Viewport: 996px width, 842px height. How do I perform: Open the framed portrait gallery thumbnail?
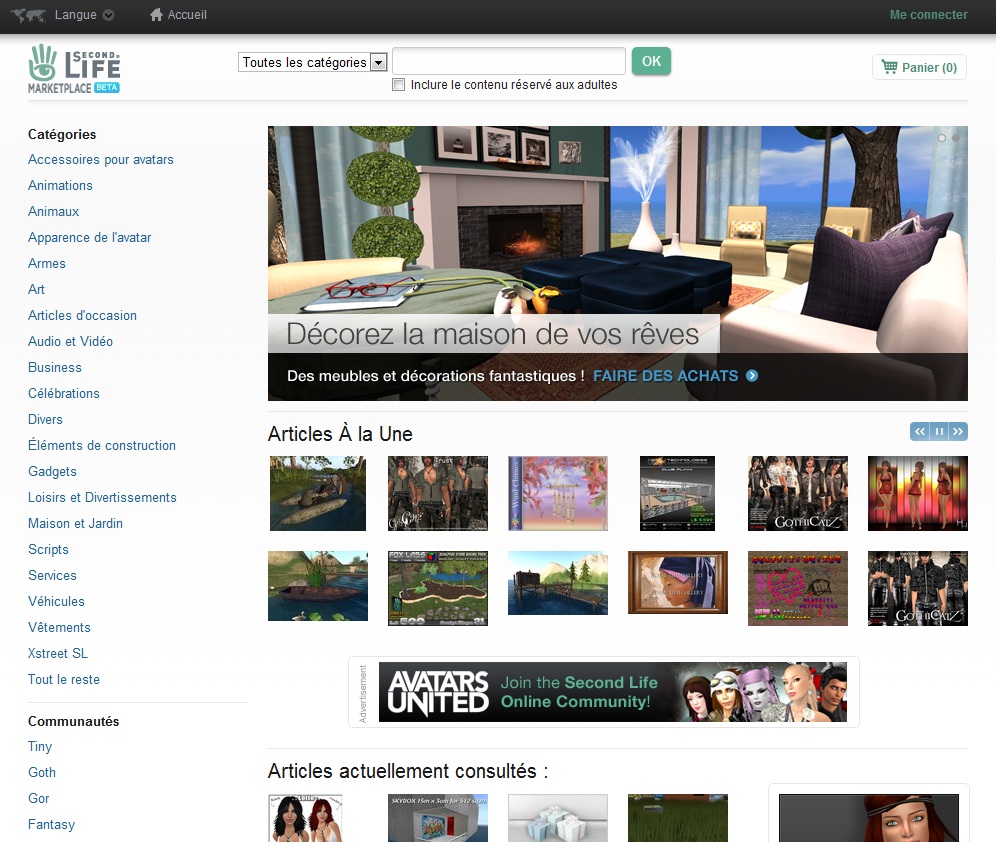click(x=678, y=582)
